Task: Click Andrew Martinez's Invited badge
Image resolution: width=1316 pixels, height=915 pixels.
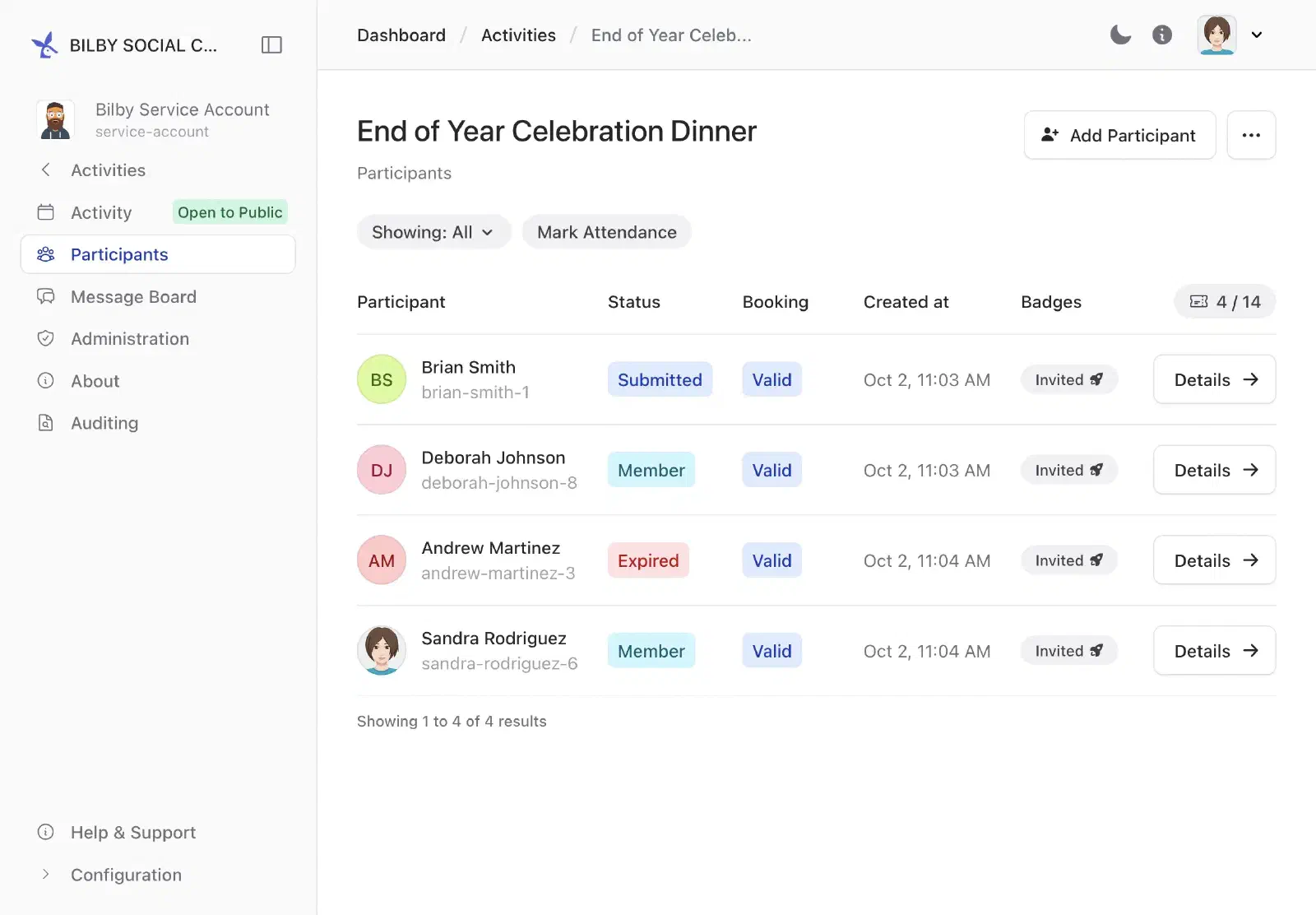Action: [1068, 560]
